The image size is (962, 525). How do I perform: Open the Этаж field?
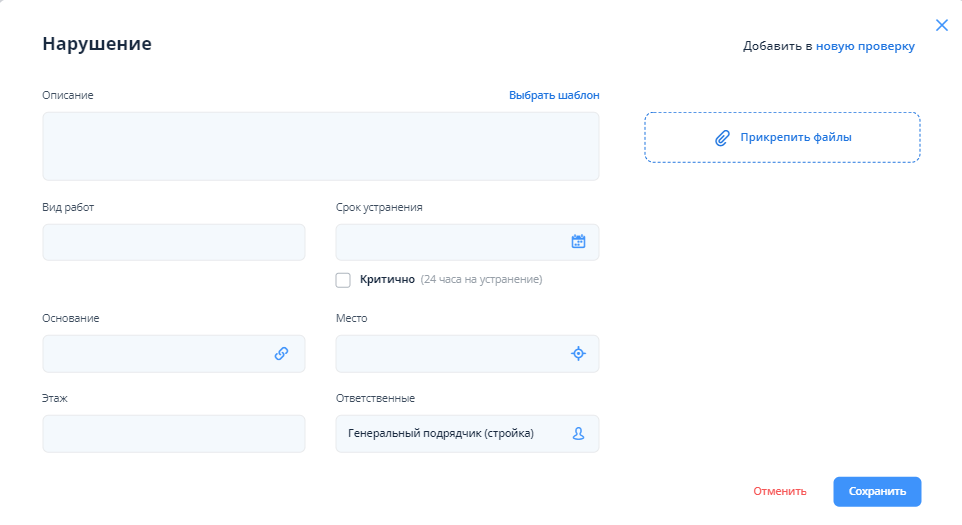pyautogui.click(x=173, y=434)
